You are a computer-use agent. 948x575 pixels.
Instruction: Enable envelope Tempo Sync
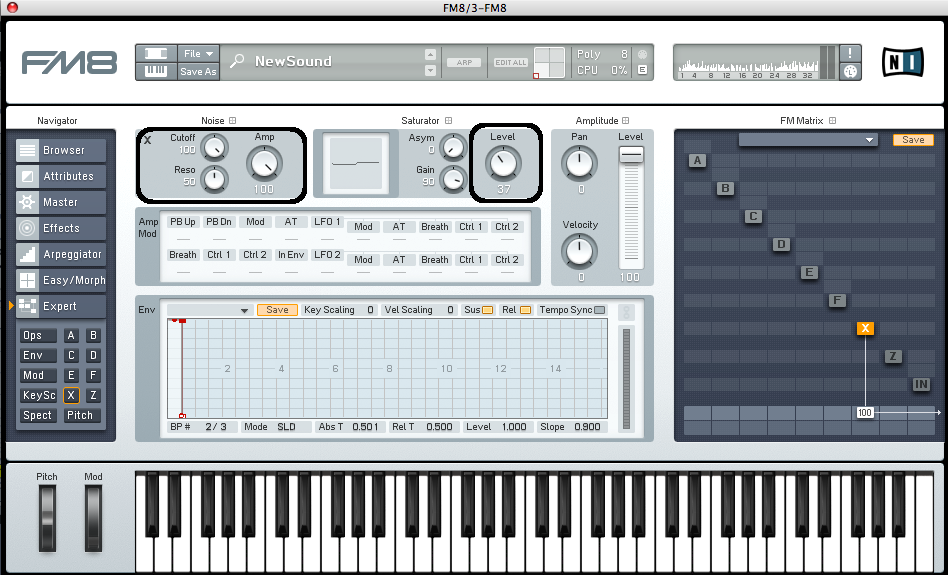click(599, 310)
